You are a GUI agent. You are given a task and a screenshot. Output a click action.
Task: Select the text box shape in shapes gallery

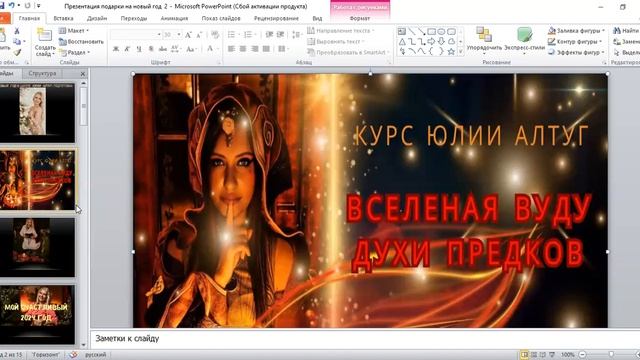(x=402, y=31)
